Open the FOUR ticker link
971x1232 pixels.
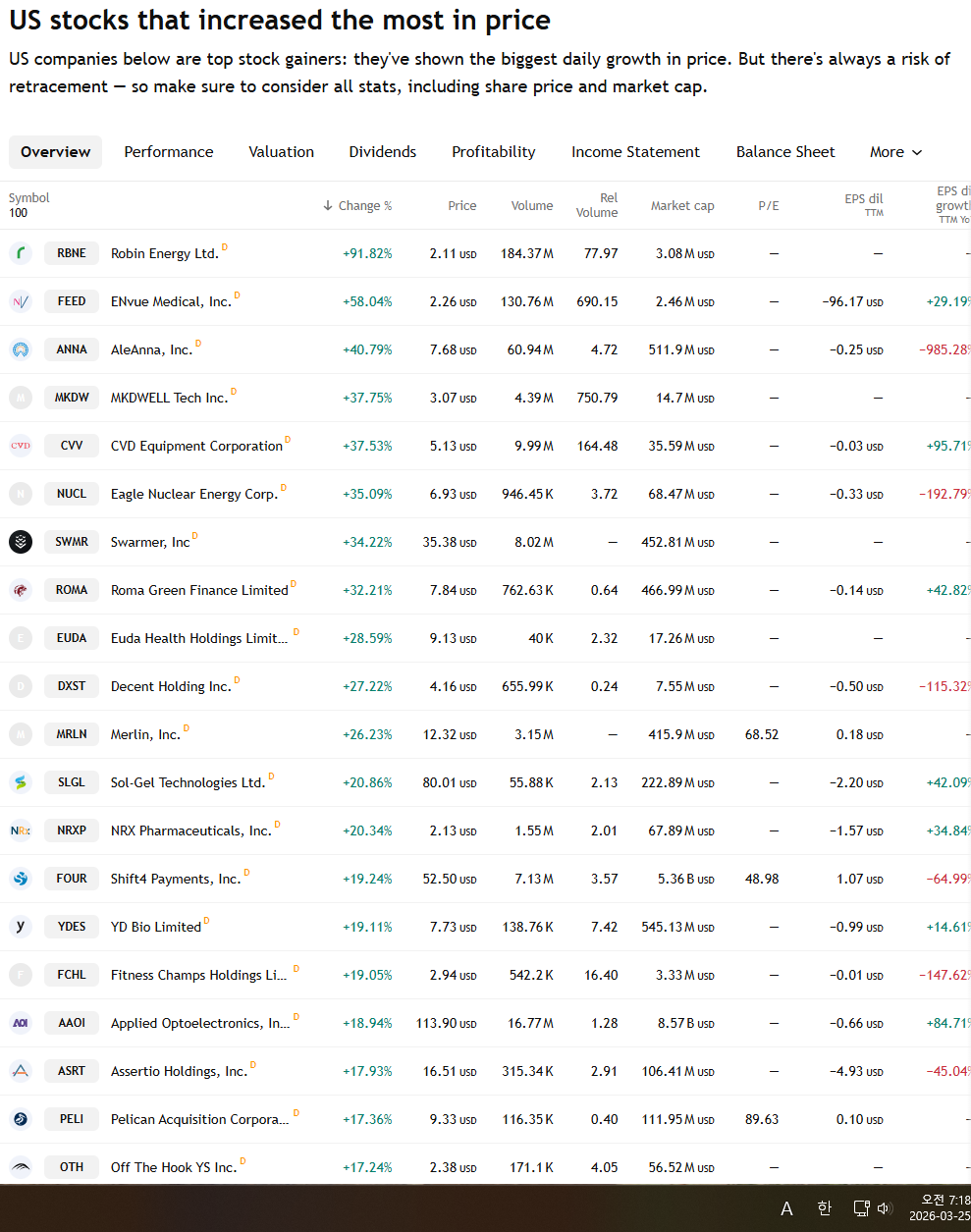coord(72,879)
